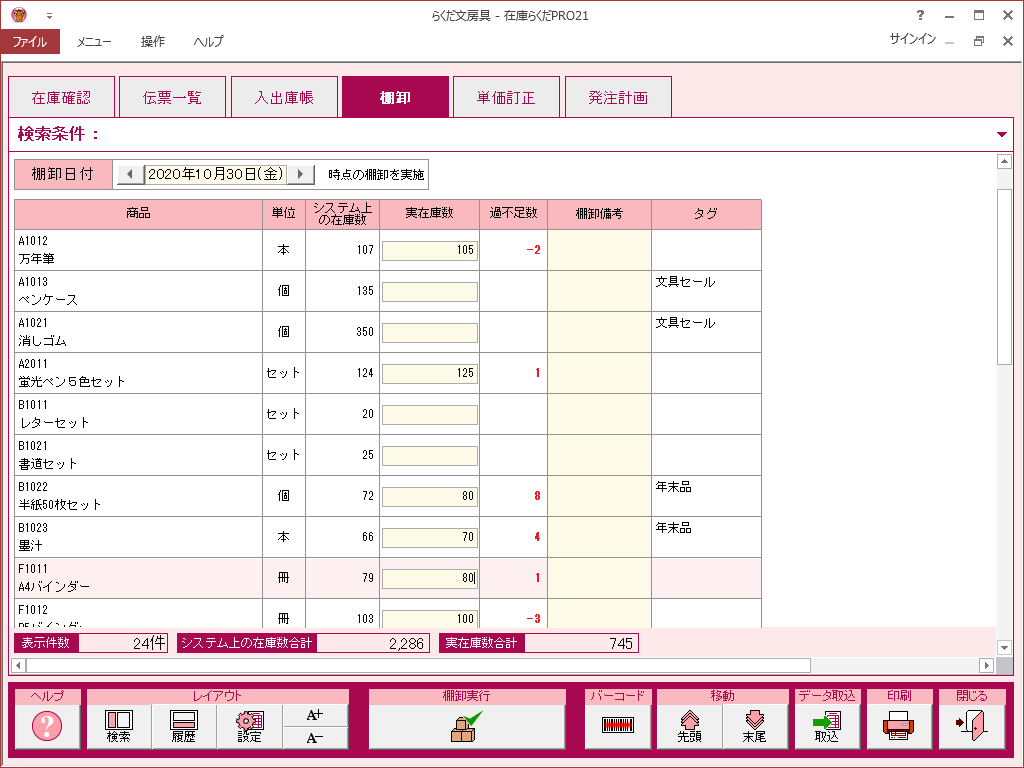The image size is (1024, 768).
Task: Decrease font size with A- button
Action: click(x=315, y=738)
